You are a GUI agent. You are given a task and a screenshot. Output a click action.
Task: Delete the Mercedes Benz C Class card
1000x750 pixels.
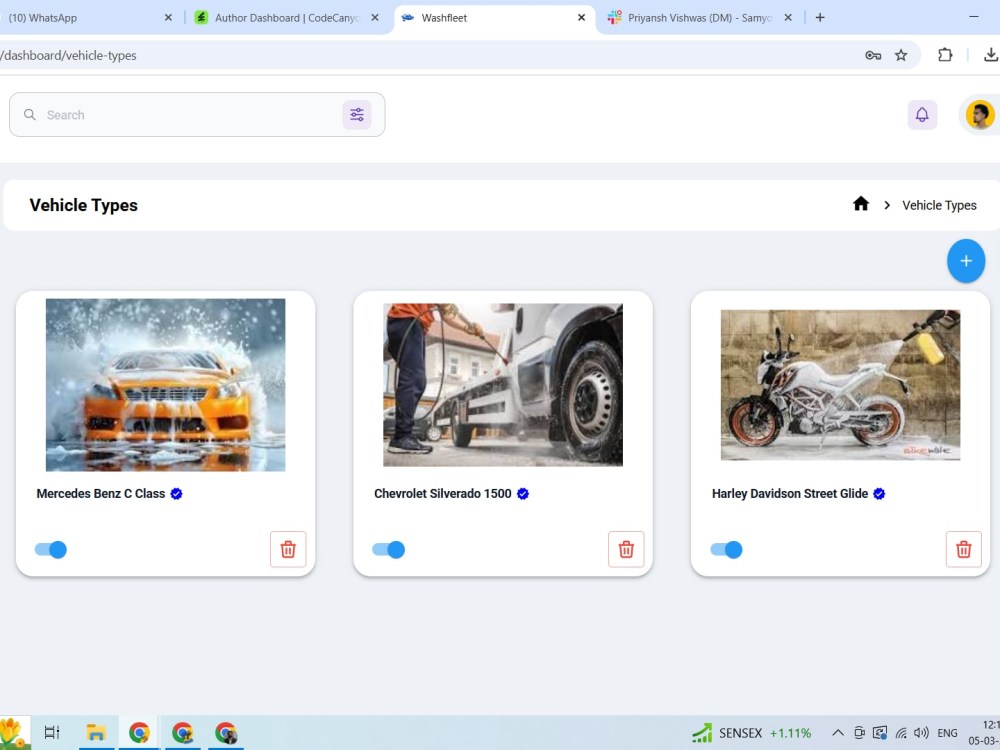pyautogui.click(x=288, y=549)
